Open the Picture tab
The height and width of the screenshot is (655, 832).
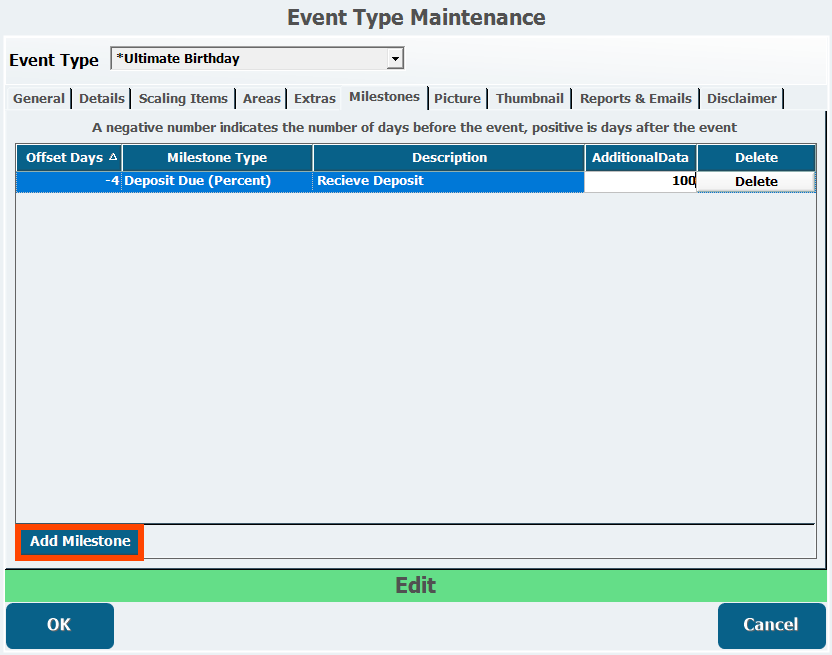(458, 98)
